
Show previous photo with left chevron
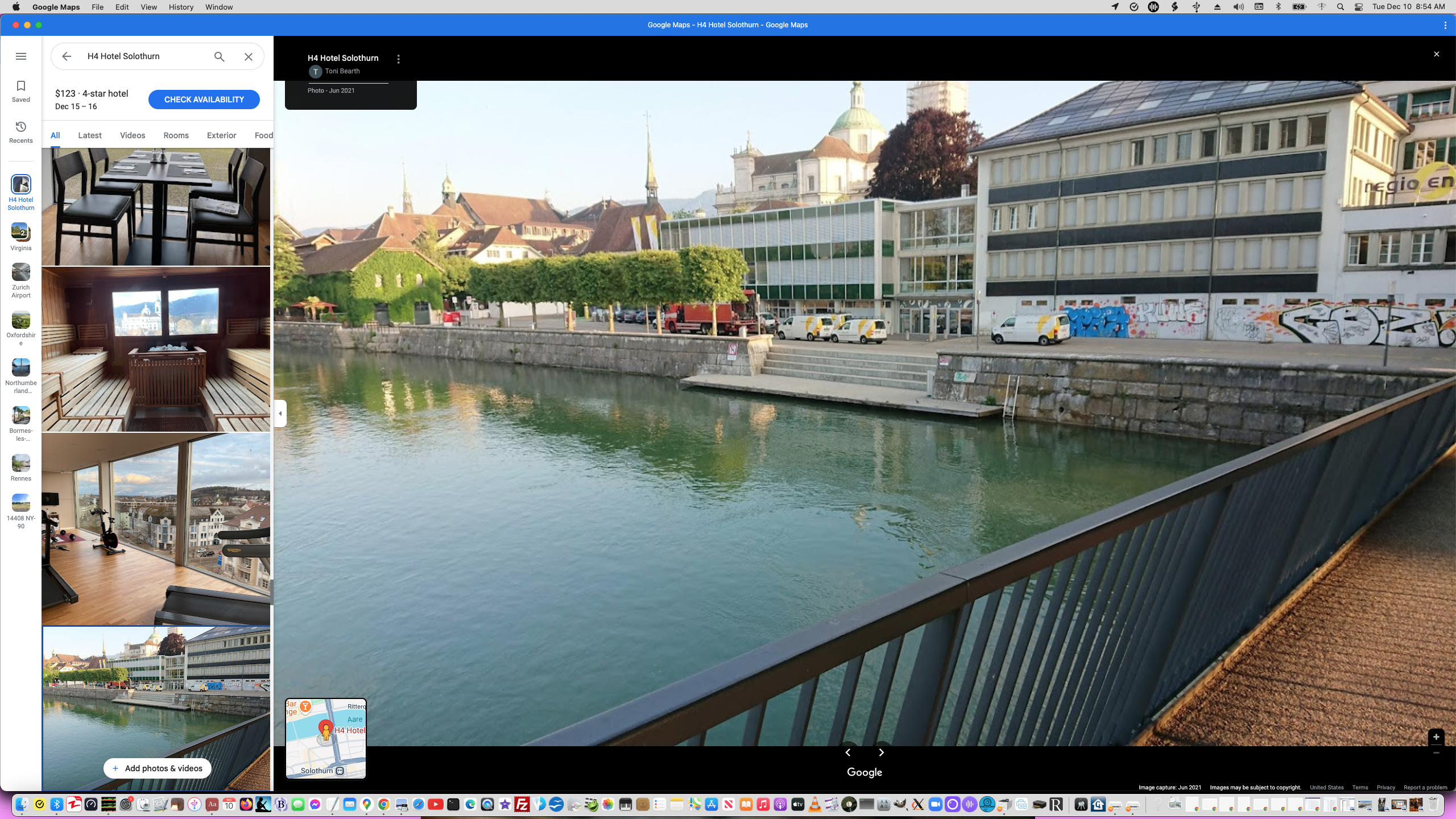pyautogui.click(x=848, y=752)
